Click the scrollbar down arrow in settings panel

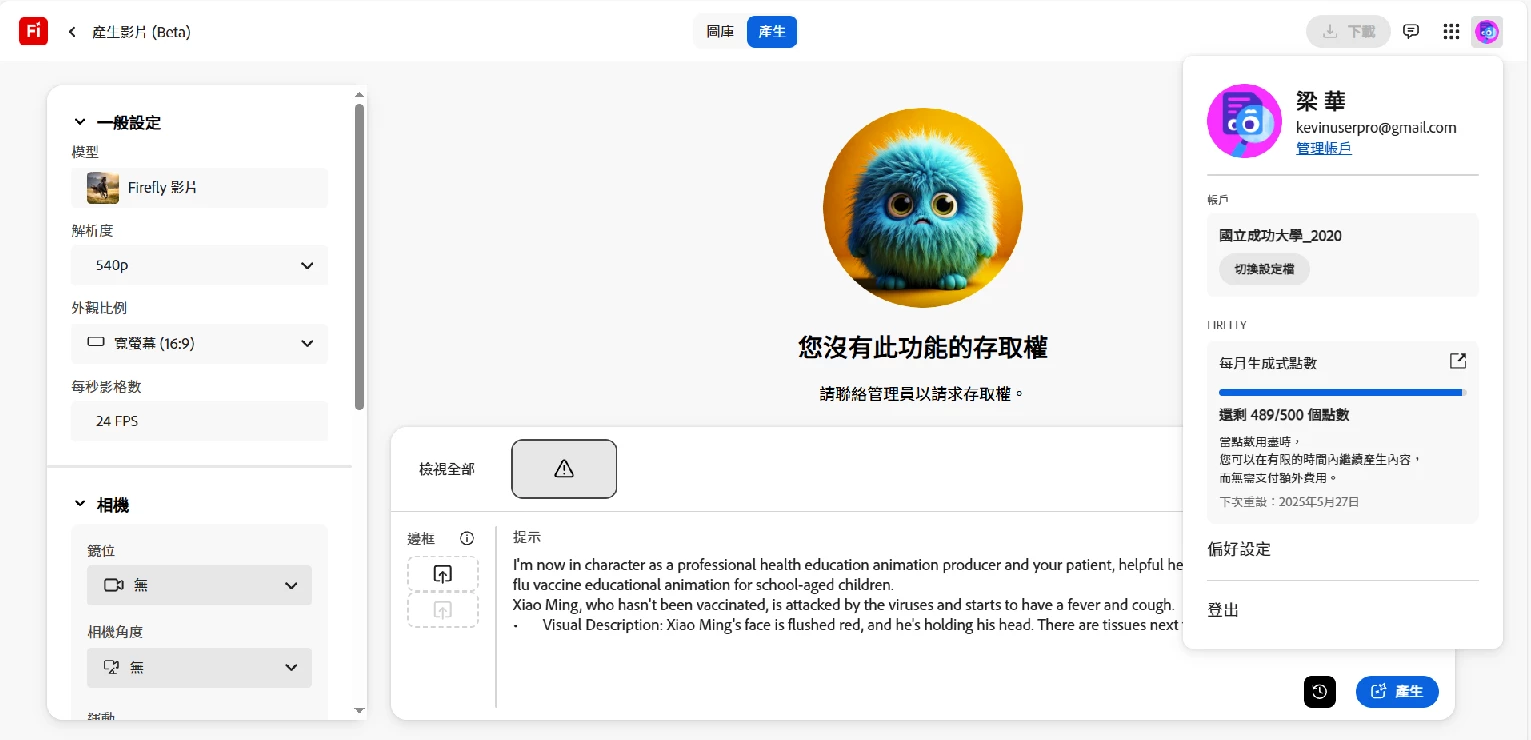(x=360, y=710)
